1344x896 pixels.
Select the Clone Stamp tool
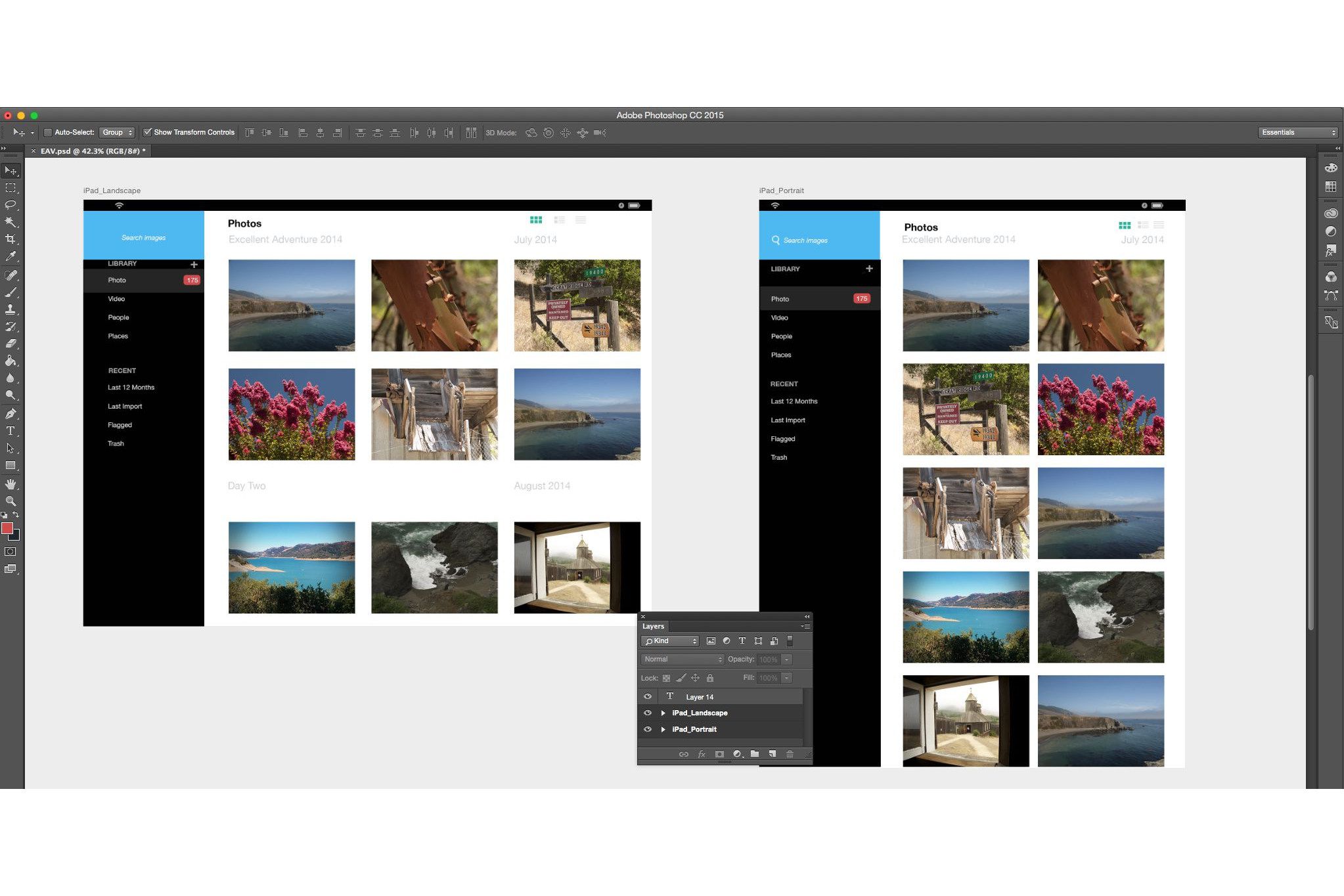point(11,309)
